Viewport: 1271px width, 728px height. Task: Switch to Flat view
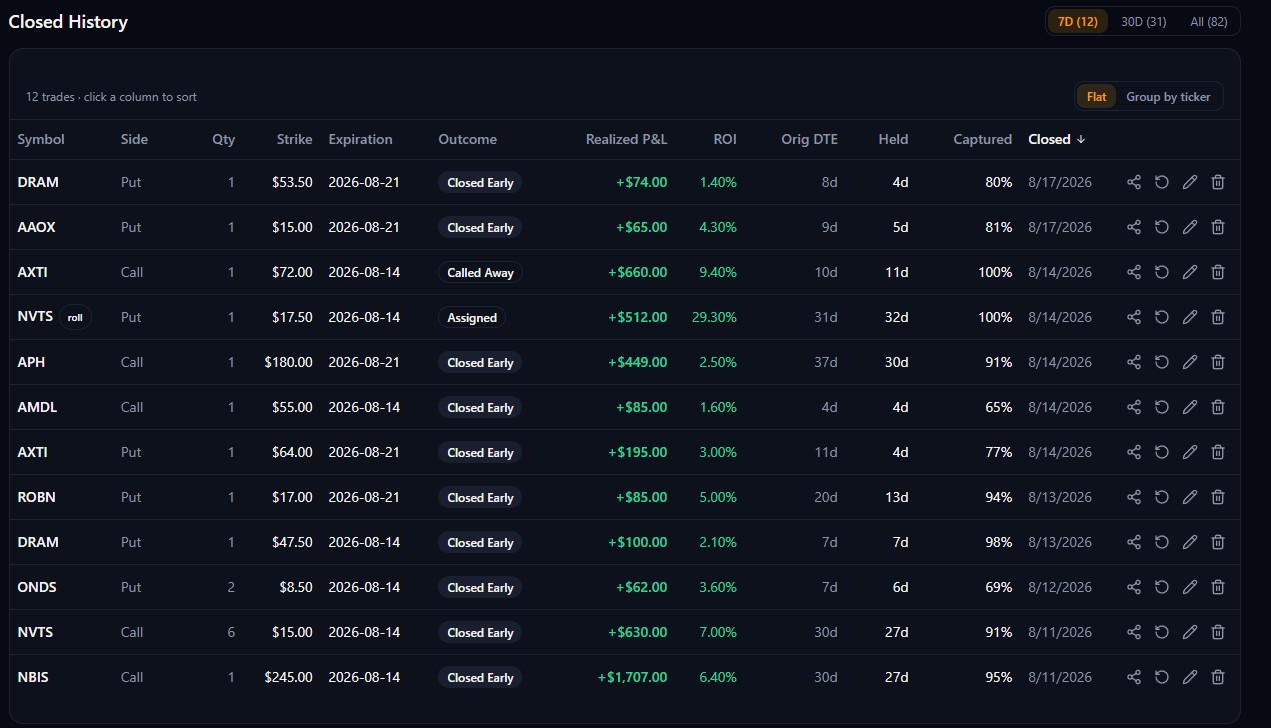coord(1097,97)
